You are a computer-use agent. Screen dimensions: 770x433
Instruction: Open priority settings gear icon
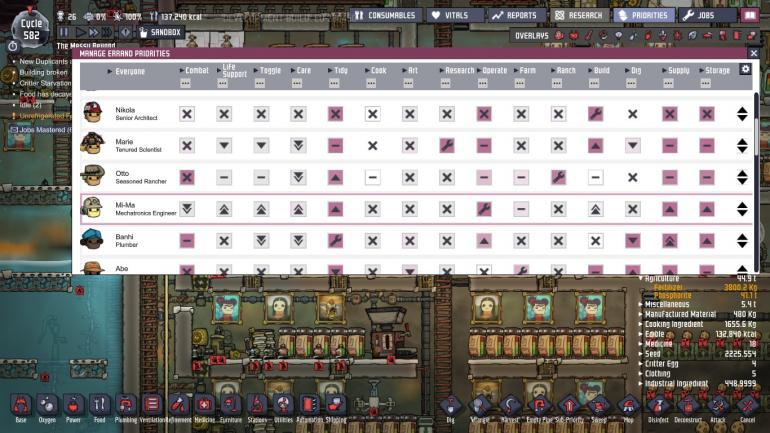click(745, 69)
